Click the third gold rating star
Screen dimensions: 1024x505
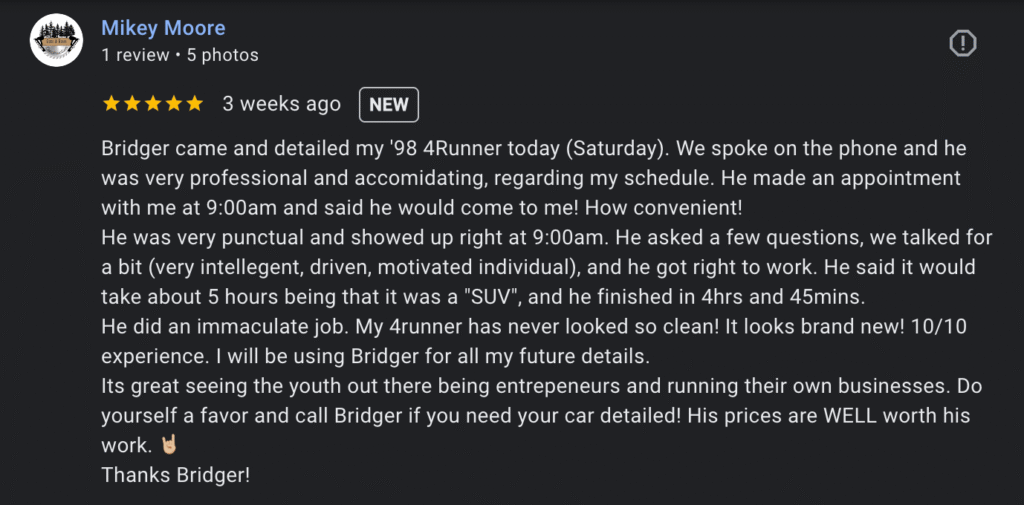click(x=153, y=104)
